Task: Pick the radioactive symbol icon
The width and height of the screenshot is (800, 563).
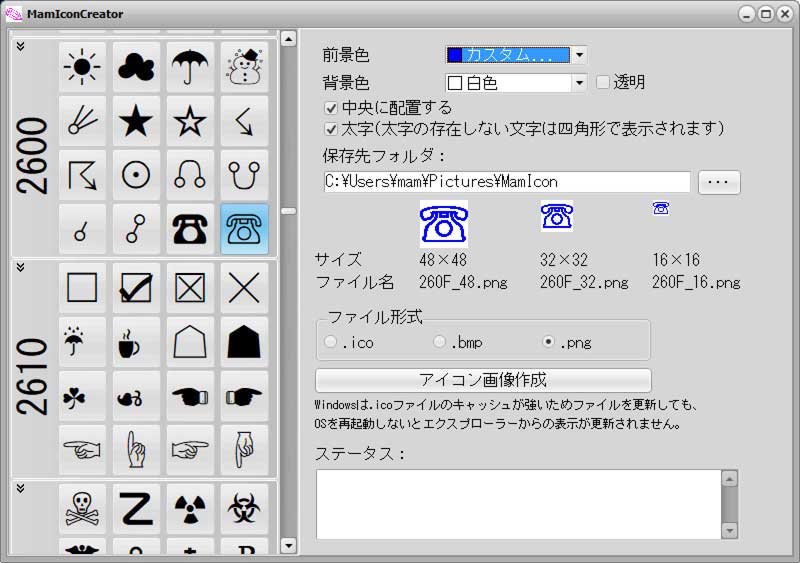Action: [190, 509]
